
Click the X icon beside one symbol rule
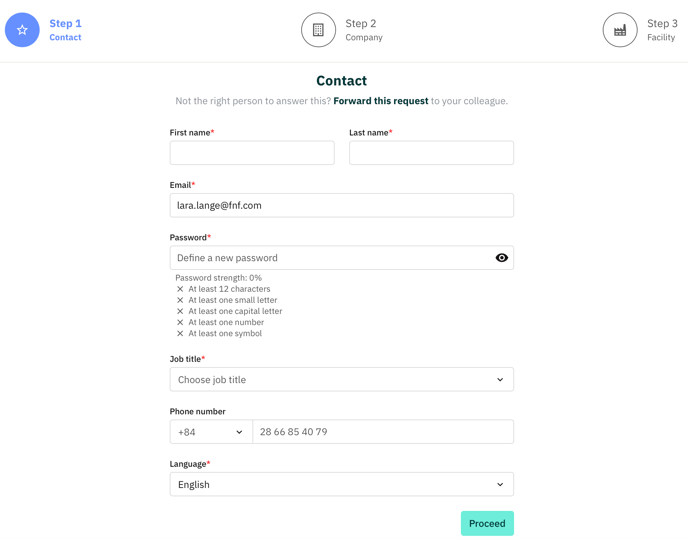coord(180,334)
